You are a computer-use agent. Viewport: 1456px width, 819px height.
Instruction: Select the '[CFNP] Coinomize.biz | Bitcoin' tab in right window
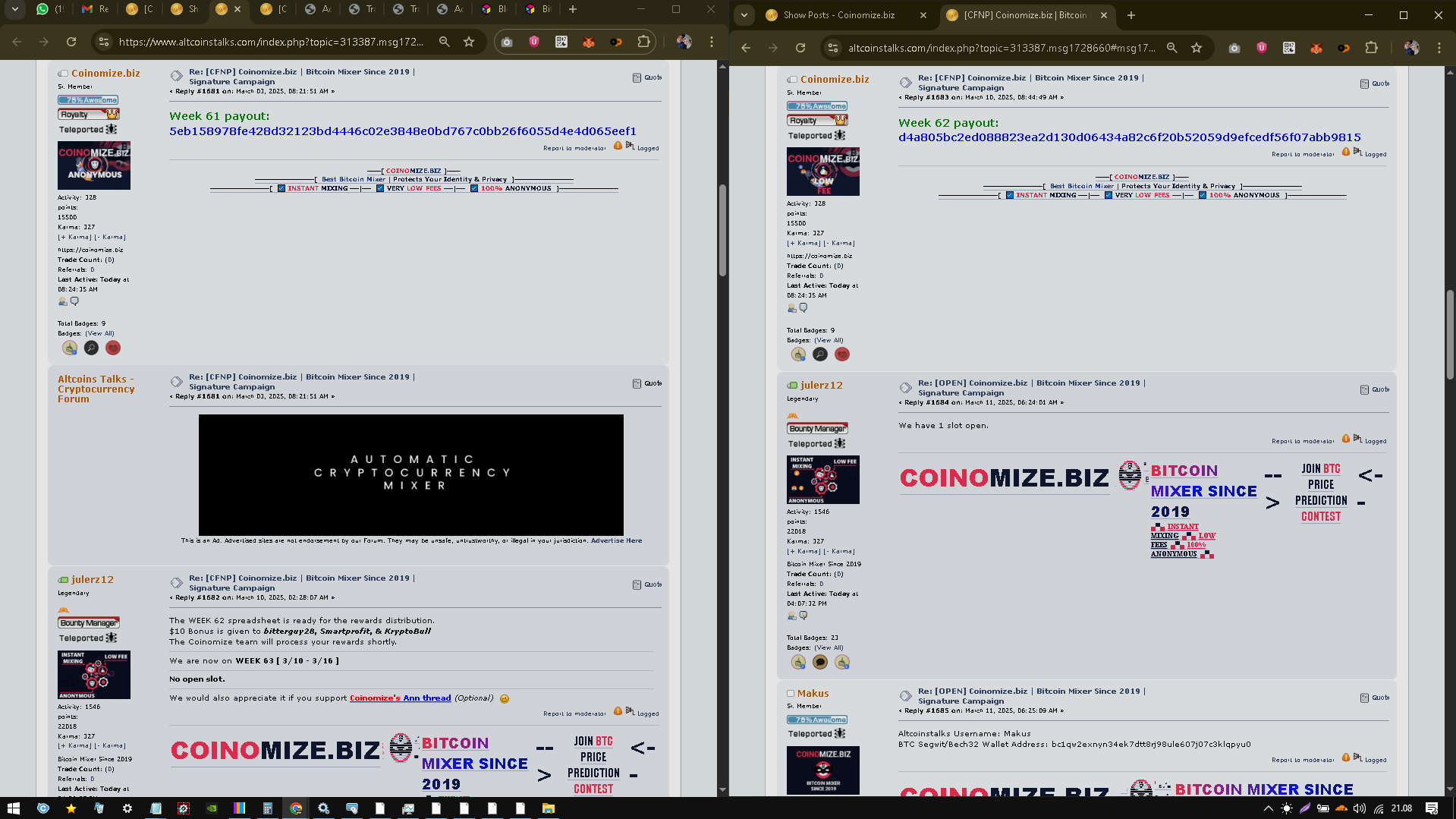tap(1028, 15)
